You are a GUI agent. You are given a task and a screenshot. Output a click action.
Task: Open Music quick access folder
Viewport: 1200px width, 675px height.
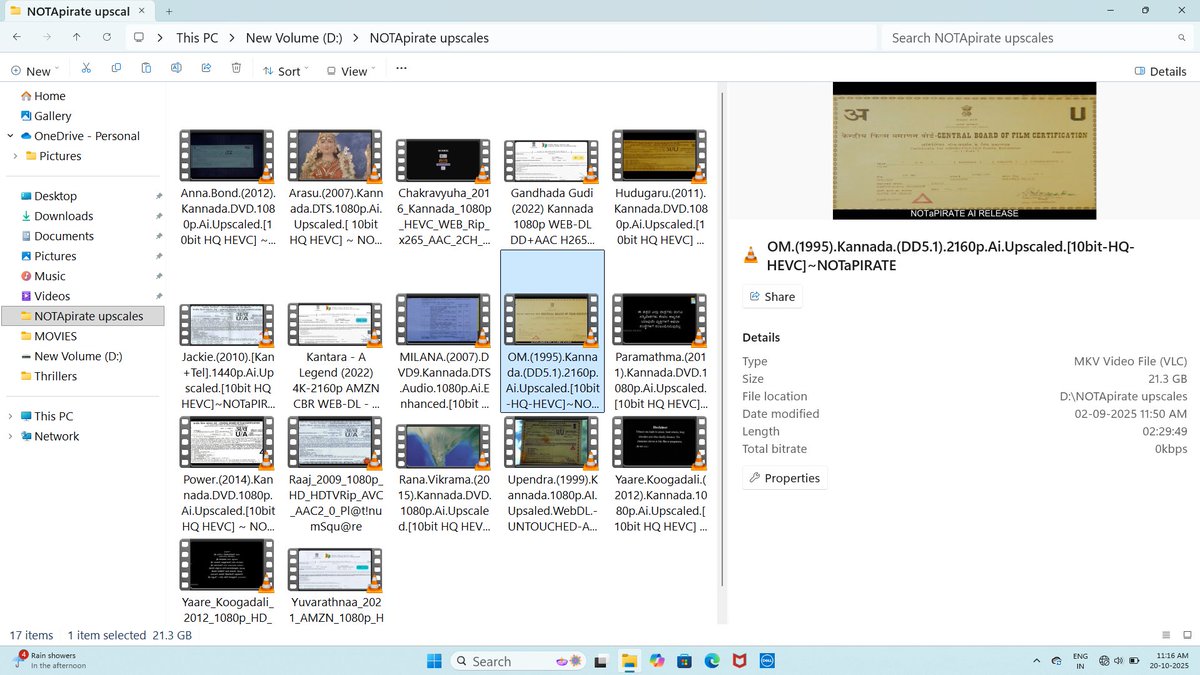42,276
